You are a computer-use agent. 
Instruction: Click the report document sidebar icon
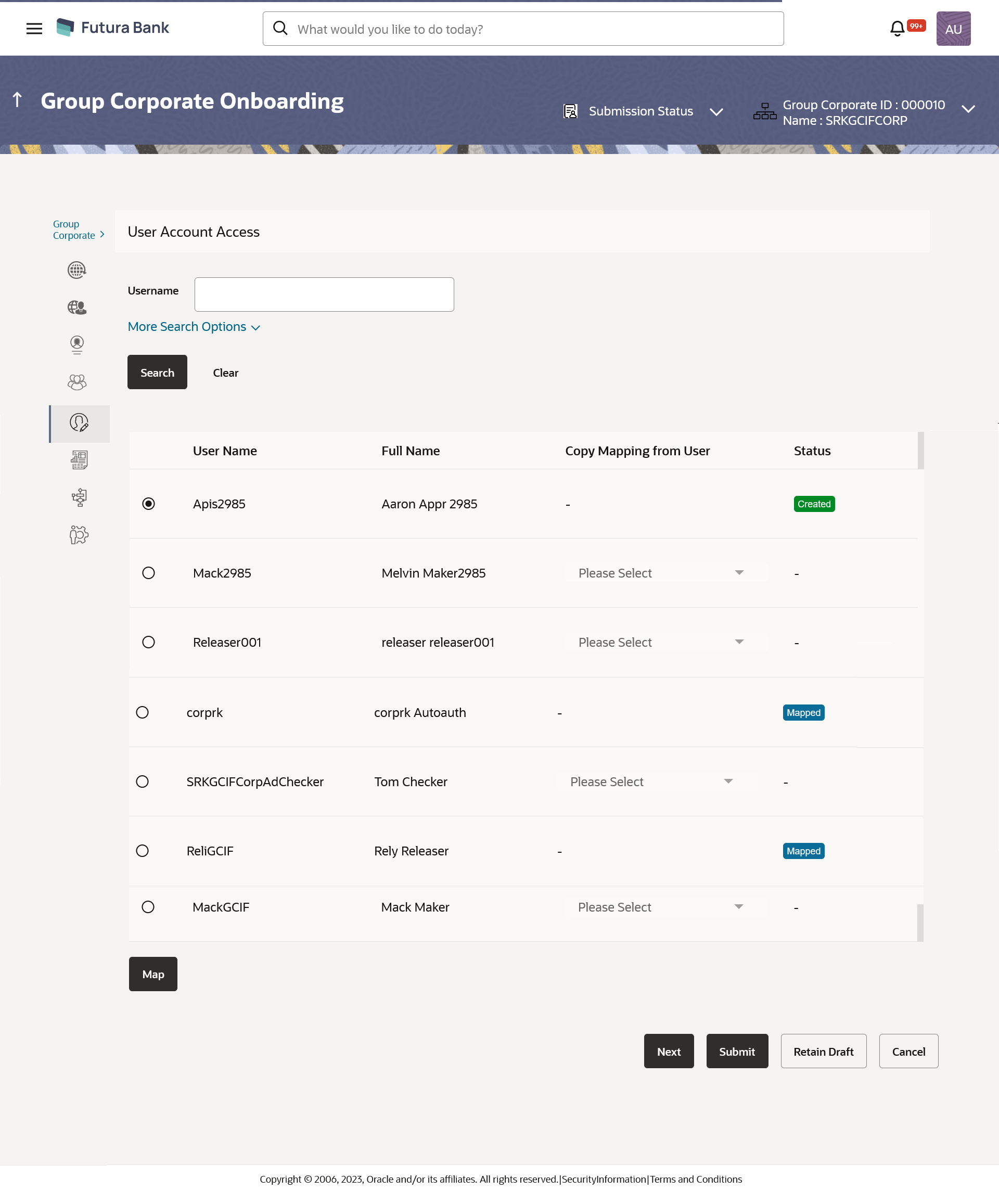point(79,460)
